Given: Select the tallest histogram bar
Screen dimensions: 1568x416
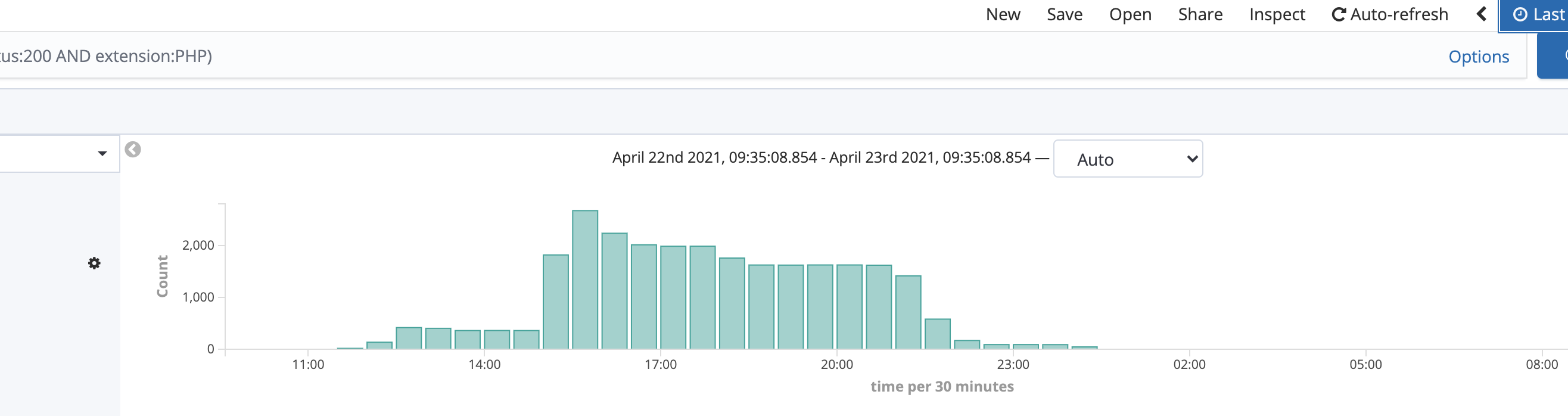Looking at the screenshot, I should tap(584, 280).
